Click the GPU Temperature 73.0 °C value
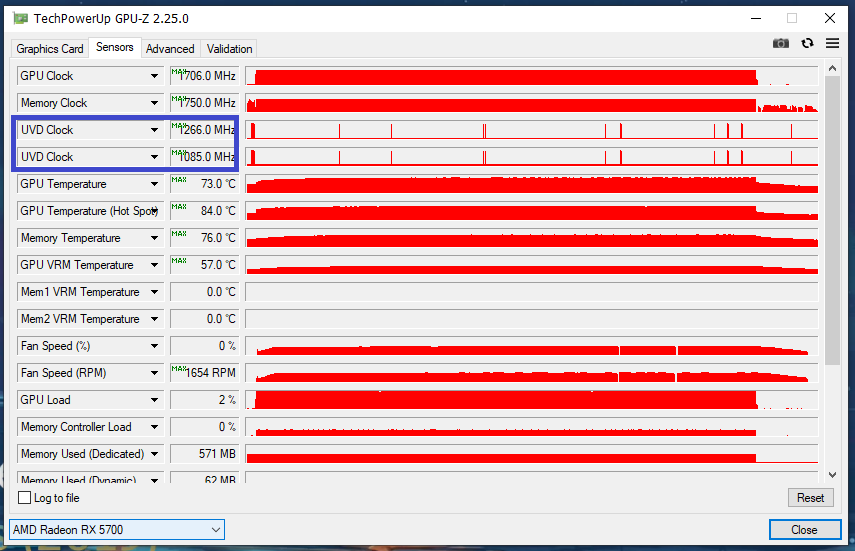The width and height of the screenshot is (855, 551). 204,184
